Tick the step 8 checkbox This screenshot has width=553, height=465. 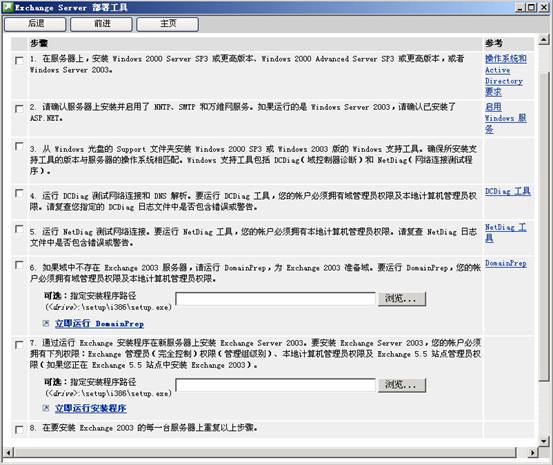tap(19, 429)
